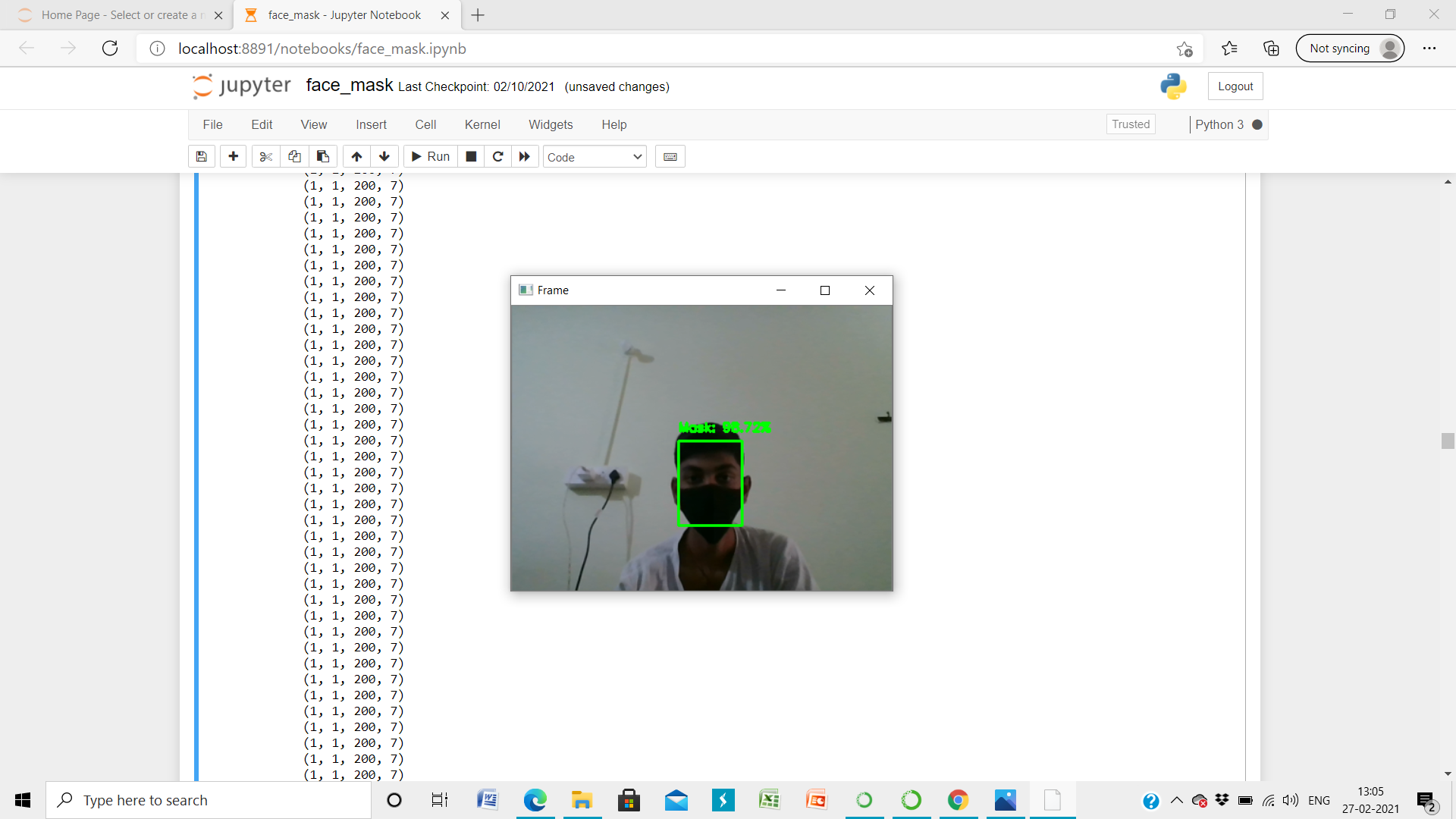This screenshot has height=819, width=1456.
Task: Open Excel from taskbar
Action: point(770,800)
